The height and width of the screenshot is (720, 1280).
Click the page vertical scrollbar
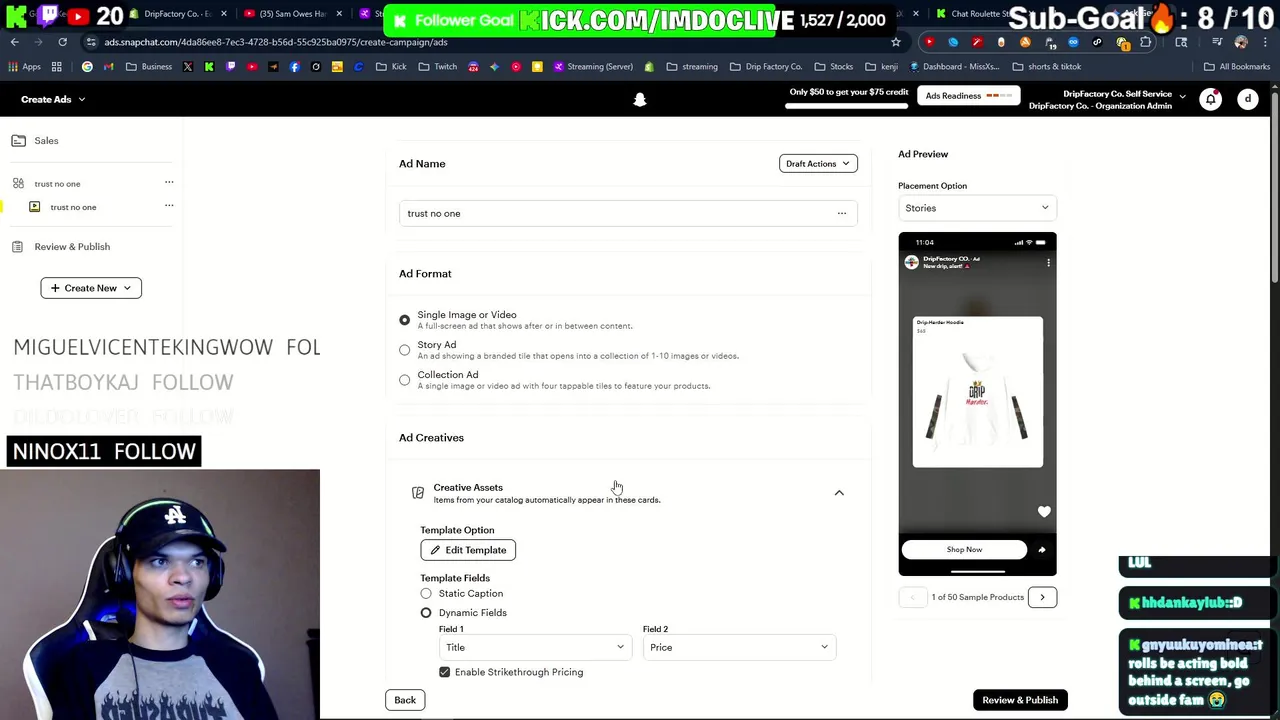pos(1275,185)
